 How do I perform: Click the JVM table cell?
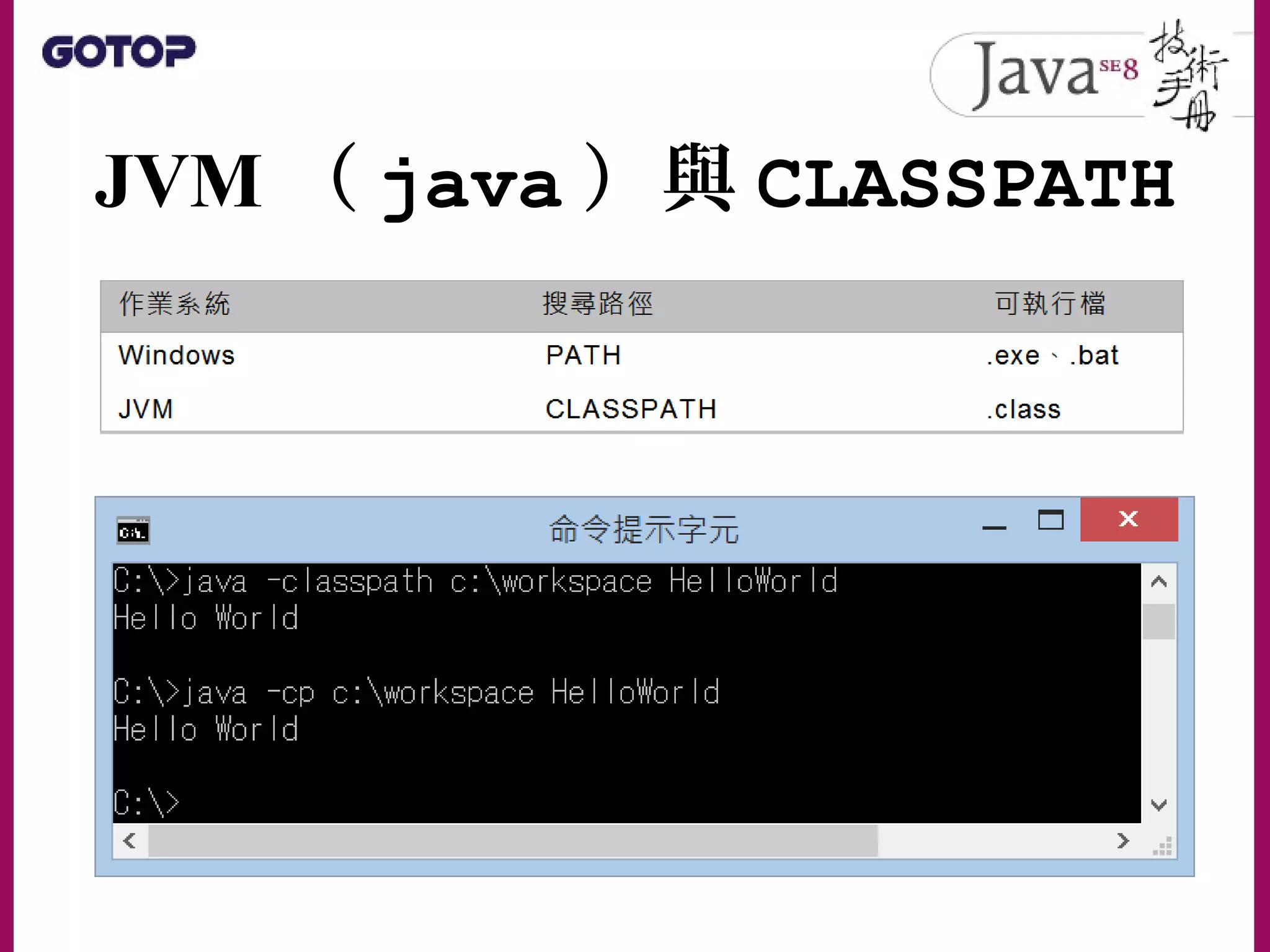(x=146, y=410)
